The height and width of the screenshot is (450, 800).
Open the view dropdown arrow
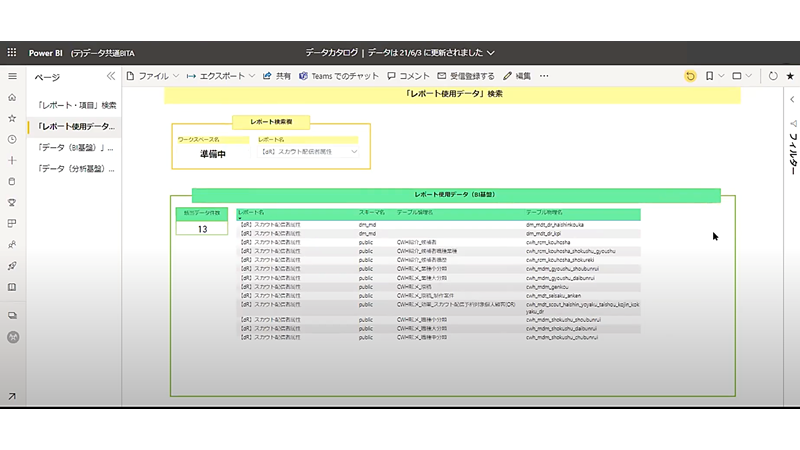[x=748, y=76]
